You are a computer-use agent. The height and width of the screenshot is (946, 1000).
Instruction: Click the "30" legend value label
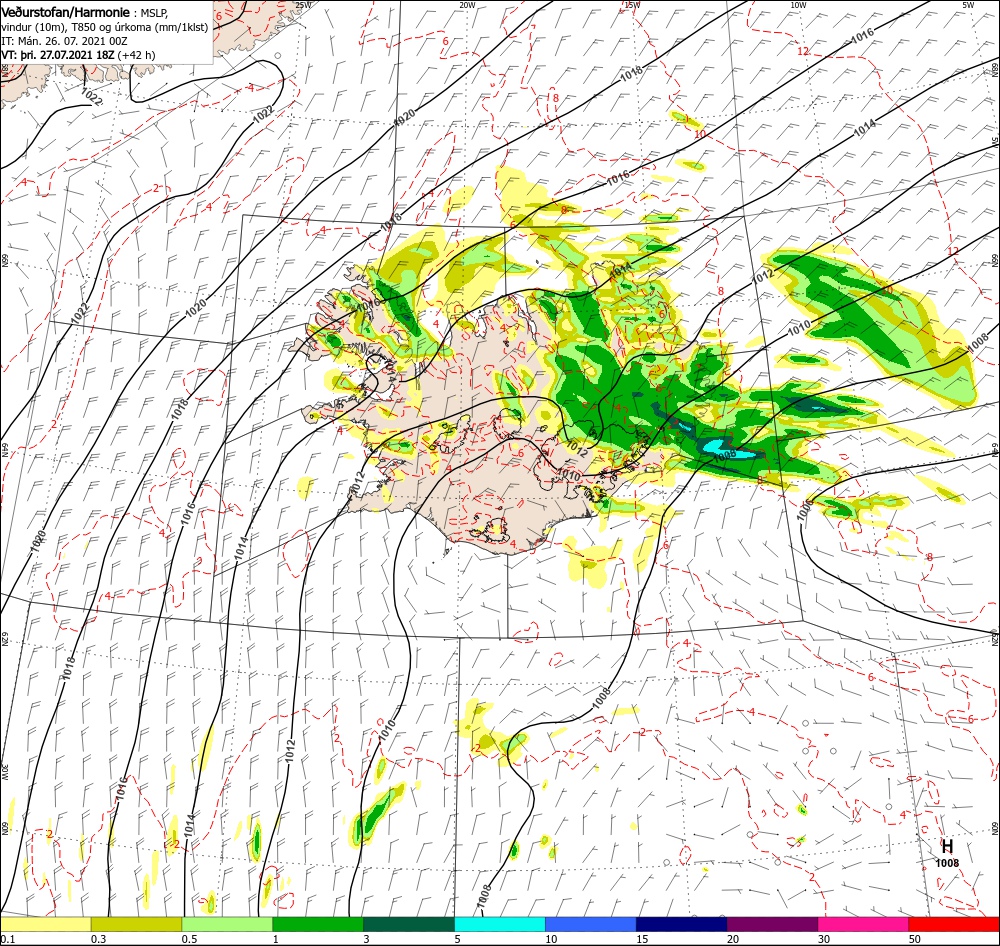click(824, 939)
